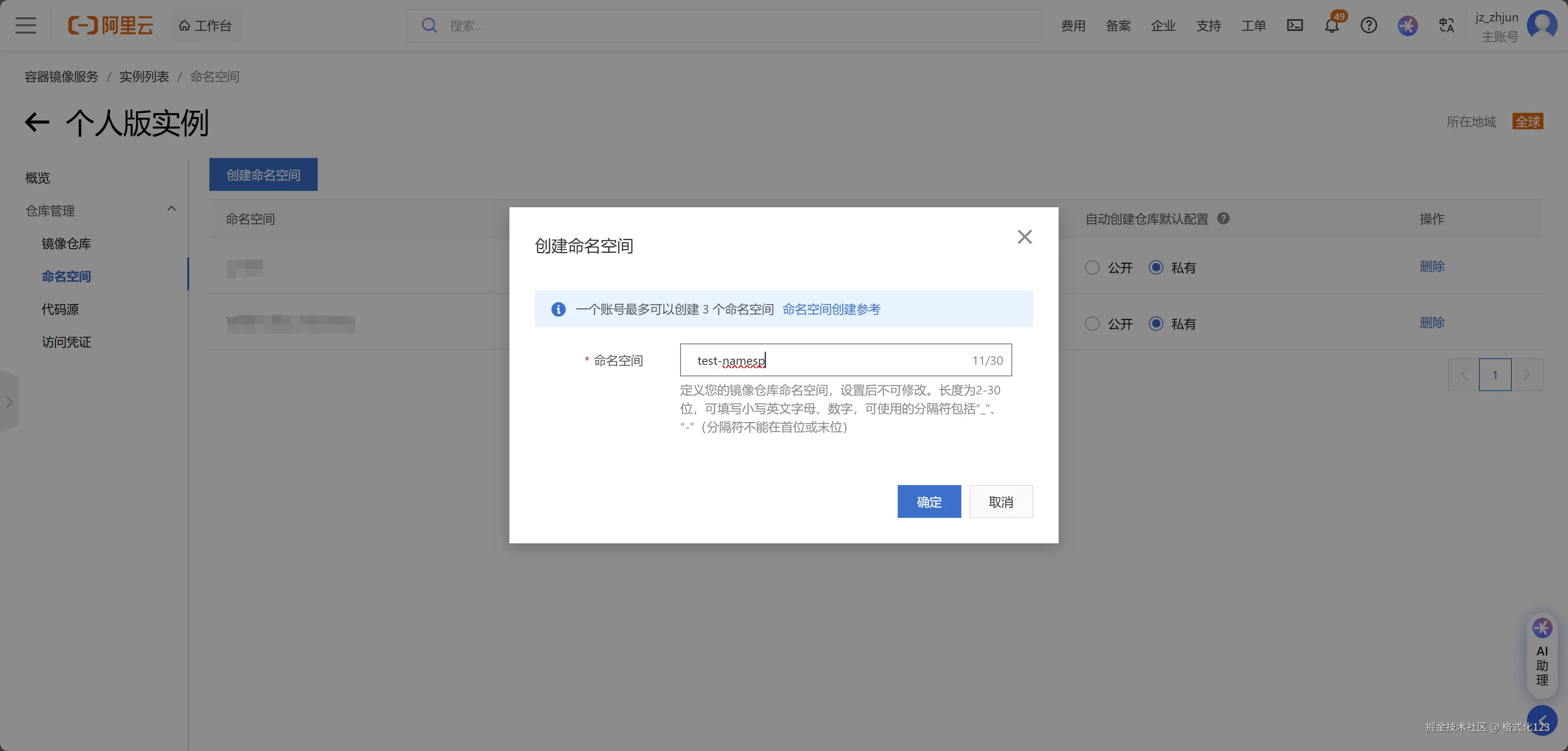Click the help icon next to 自动创建仓库默认配置

pos(1223,218)
